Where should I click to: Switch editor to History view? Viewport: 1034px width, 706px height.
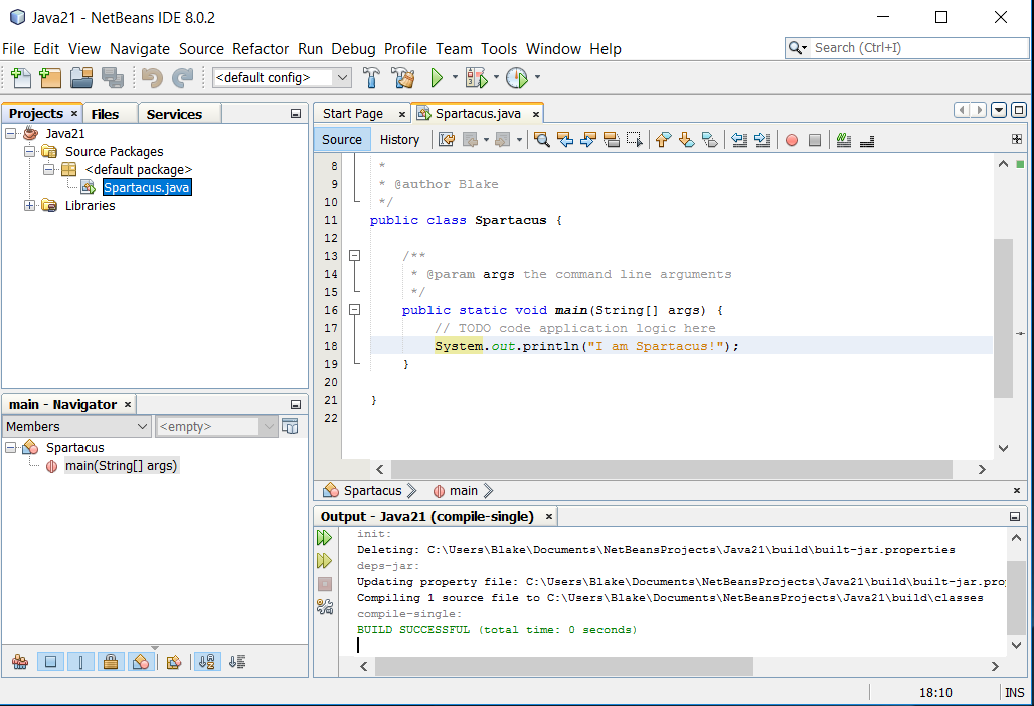(399, 140)
